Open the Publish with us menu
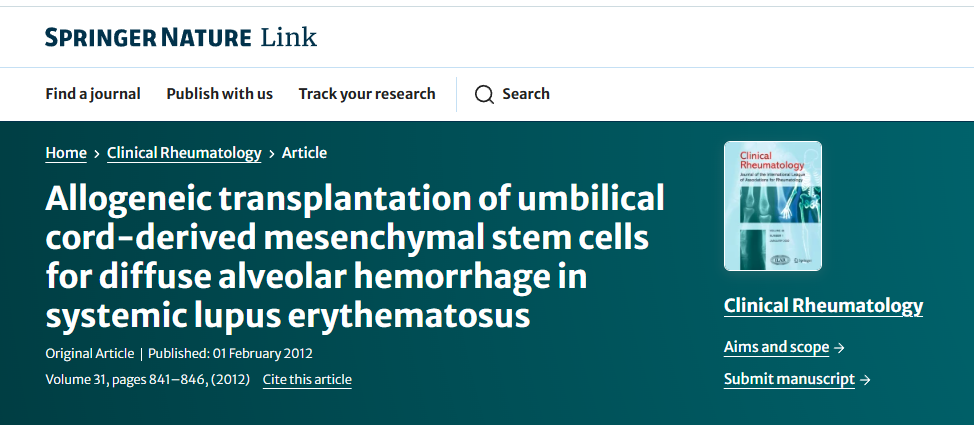Viewport: 974px width, 426px height. [219, 94]
